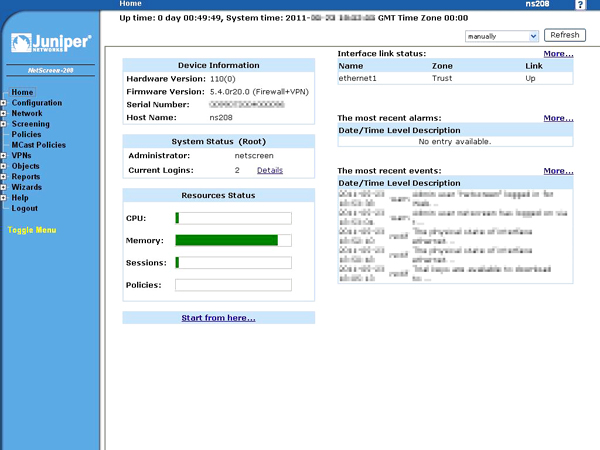Expand the Reports tree node

(3, 177)
